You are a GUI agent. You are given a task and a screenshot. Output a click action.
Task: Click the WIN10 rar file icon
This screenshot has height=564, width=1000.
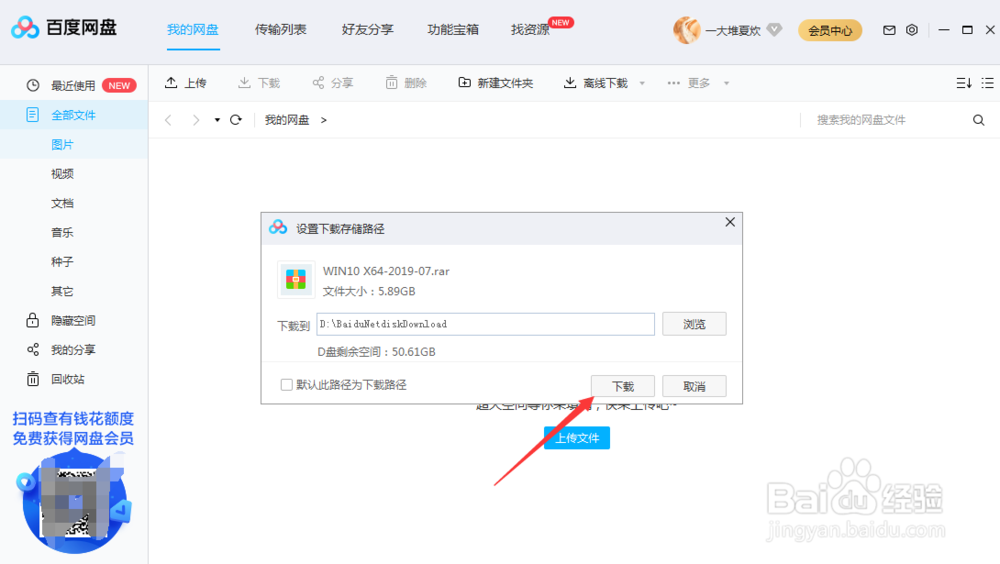[x=295, y=279]
